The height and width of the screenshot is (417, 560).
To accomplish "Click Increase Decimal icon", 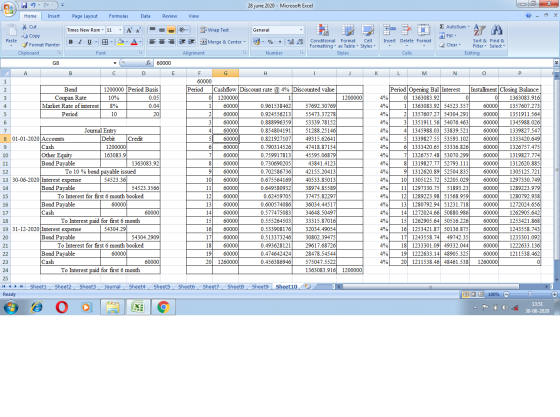I will point(291,42).
